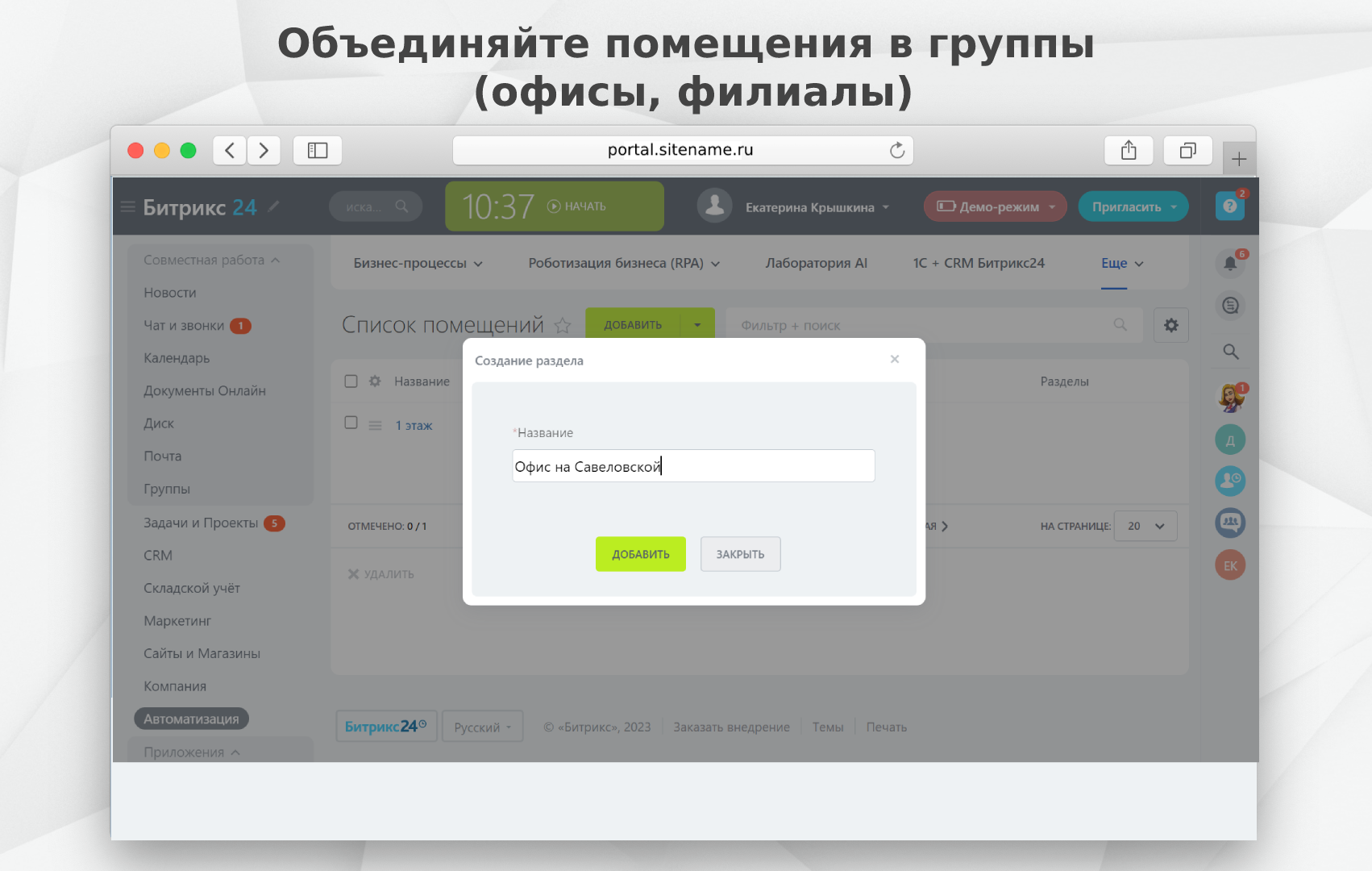Open the Русский language selector
The image size is (1372, 871).
(x=483, y=727)
